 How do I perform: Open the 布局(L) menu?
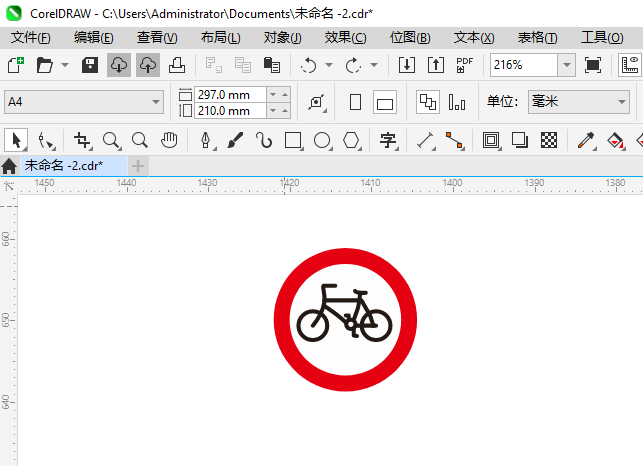(221, 38)
